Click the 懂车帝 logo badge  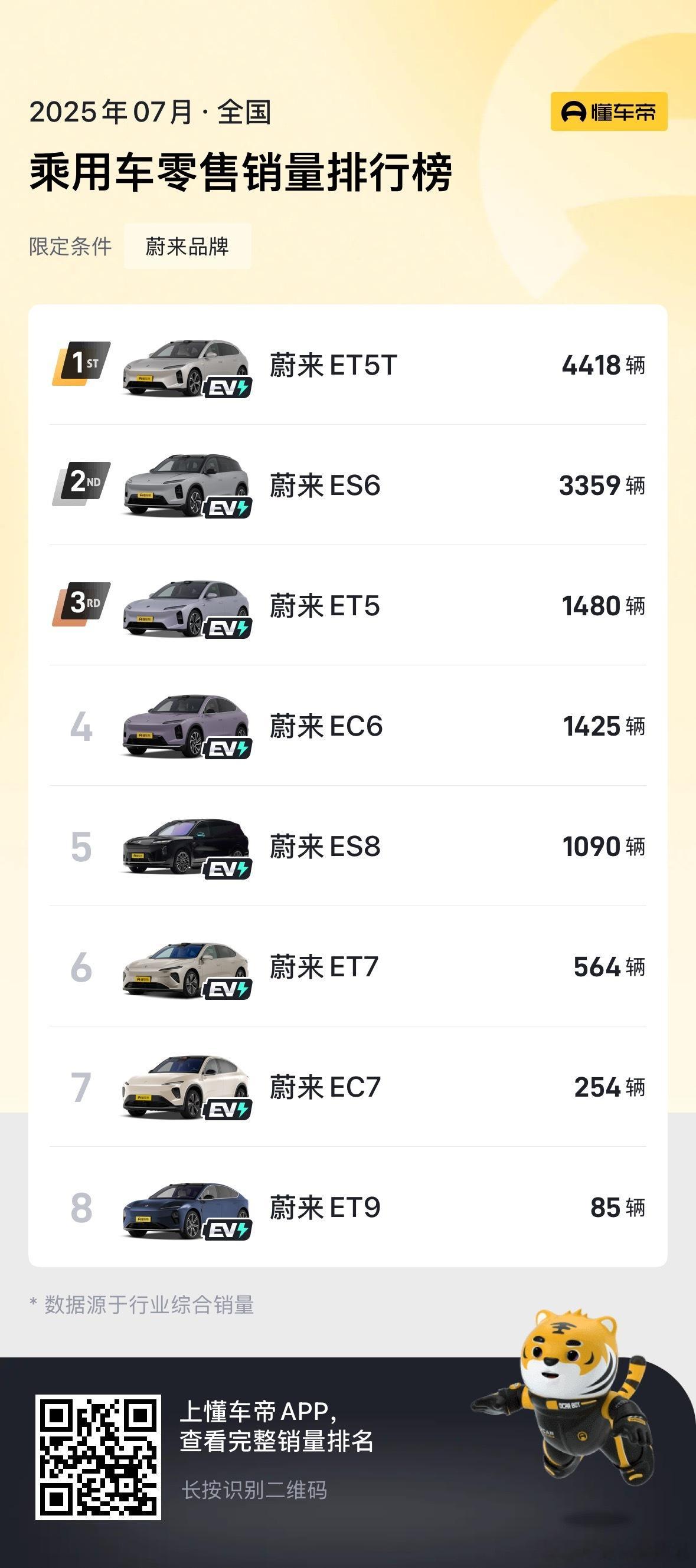pyautogui.click(x=609, y=111)
